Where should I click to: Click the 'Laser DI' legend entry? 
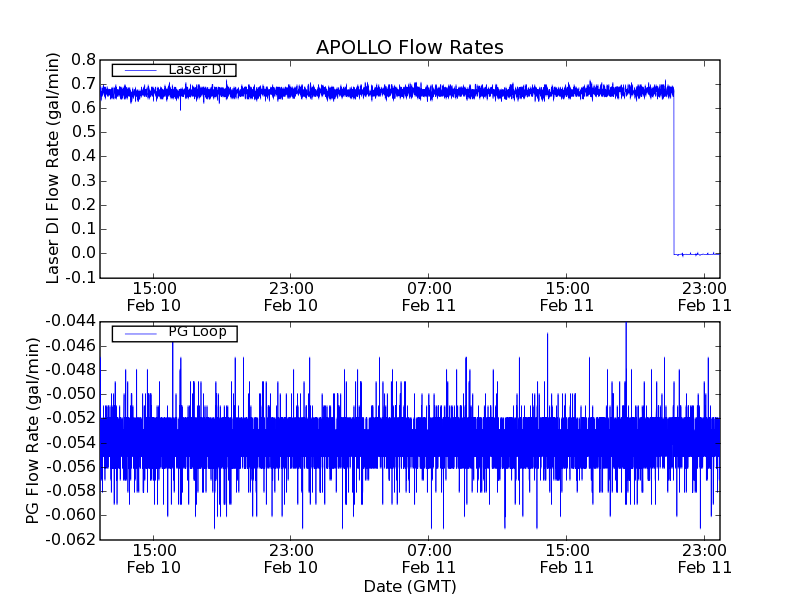point(174,69)
